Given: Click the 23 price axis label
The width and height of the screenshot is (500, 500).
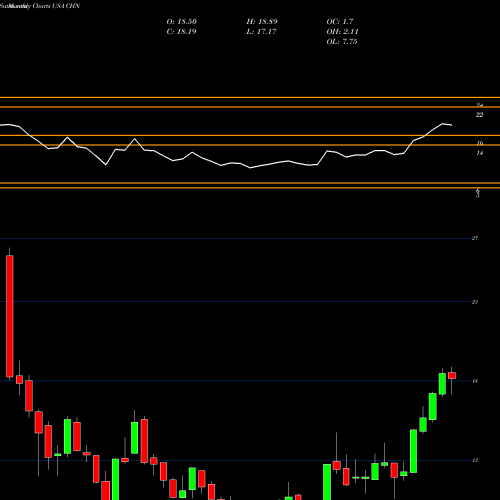Looking at the screenshot, I should tap(475, 302).
